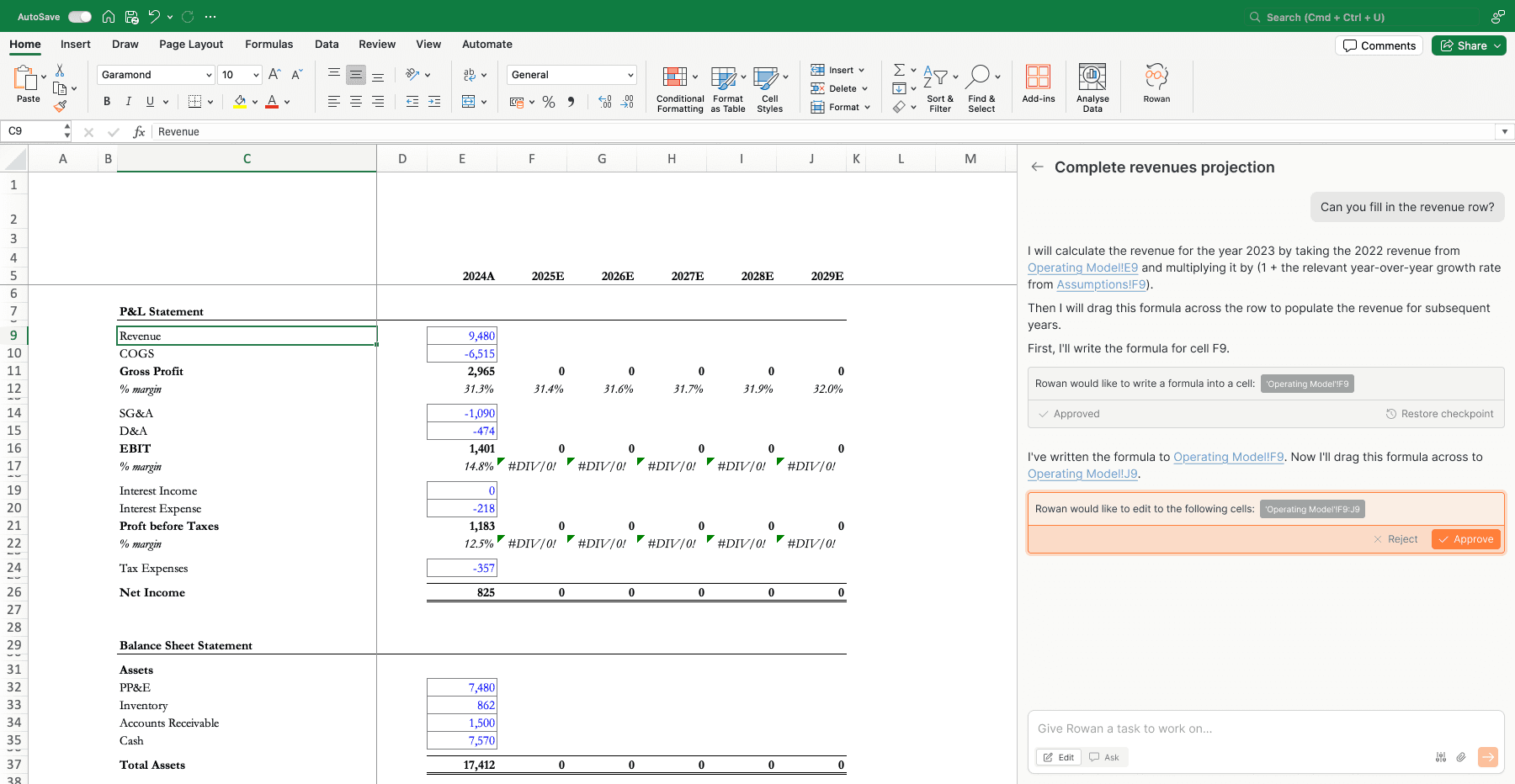Click the Share button
The height and width of the screenshot is (784, 1515).
click(x=1469, y=45)
